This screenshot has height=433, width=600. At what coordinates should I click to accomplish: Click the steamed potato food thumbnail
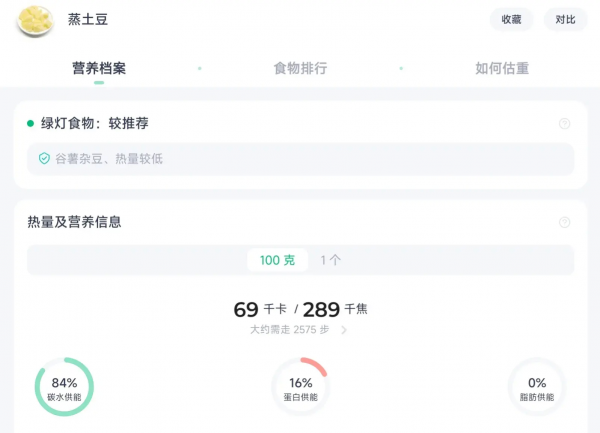[x=35, y=19]
